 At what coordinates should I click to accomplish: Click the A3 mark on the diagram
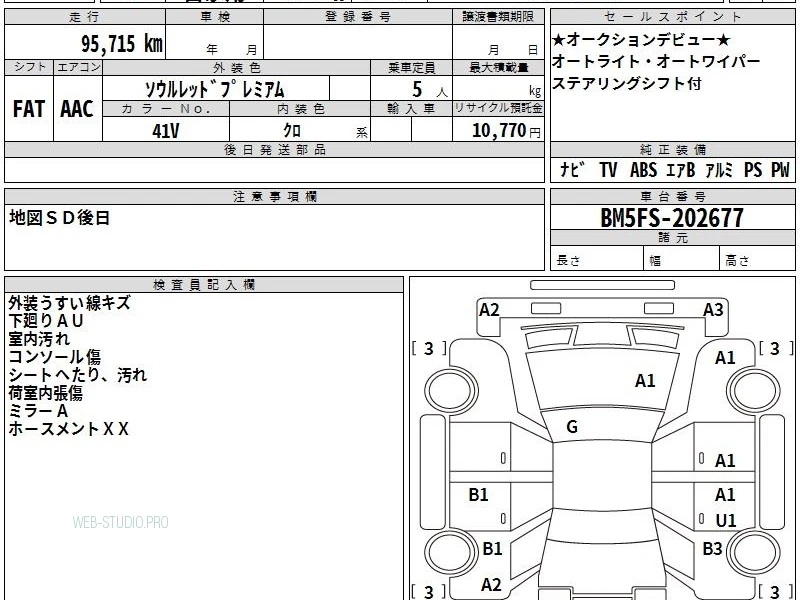(713, 310)
